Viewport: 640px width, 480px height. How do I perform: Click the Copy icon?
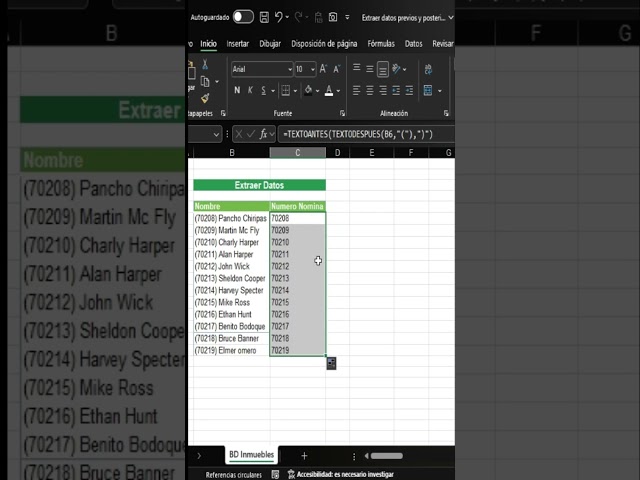coord(205,82)
